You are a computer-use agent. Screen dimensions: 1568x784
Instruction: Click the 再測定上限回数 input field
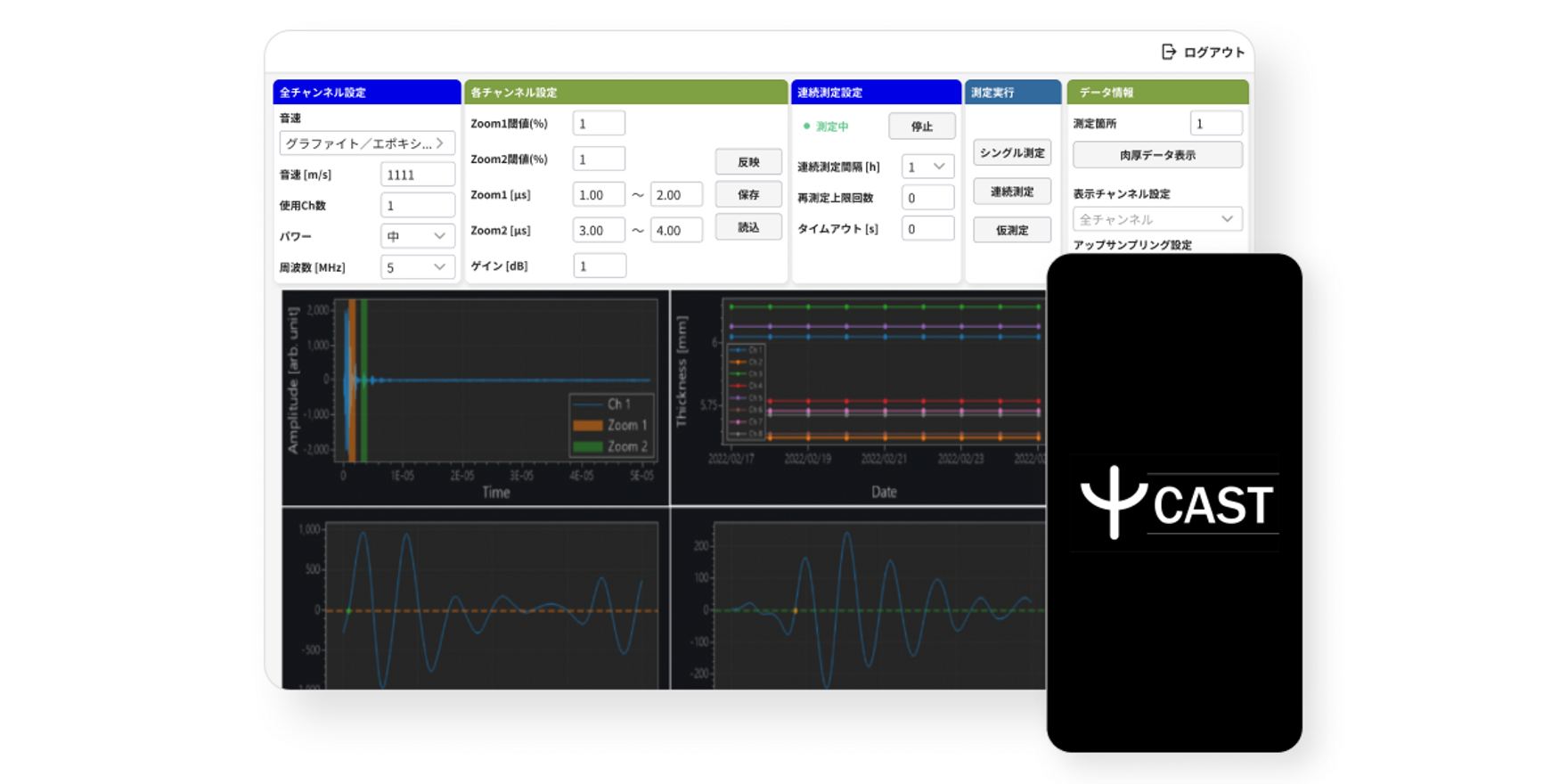(927, 198)
